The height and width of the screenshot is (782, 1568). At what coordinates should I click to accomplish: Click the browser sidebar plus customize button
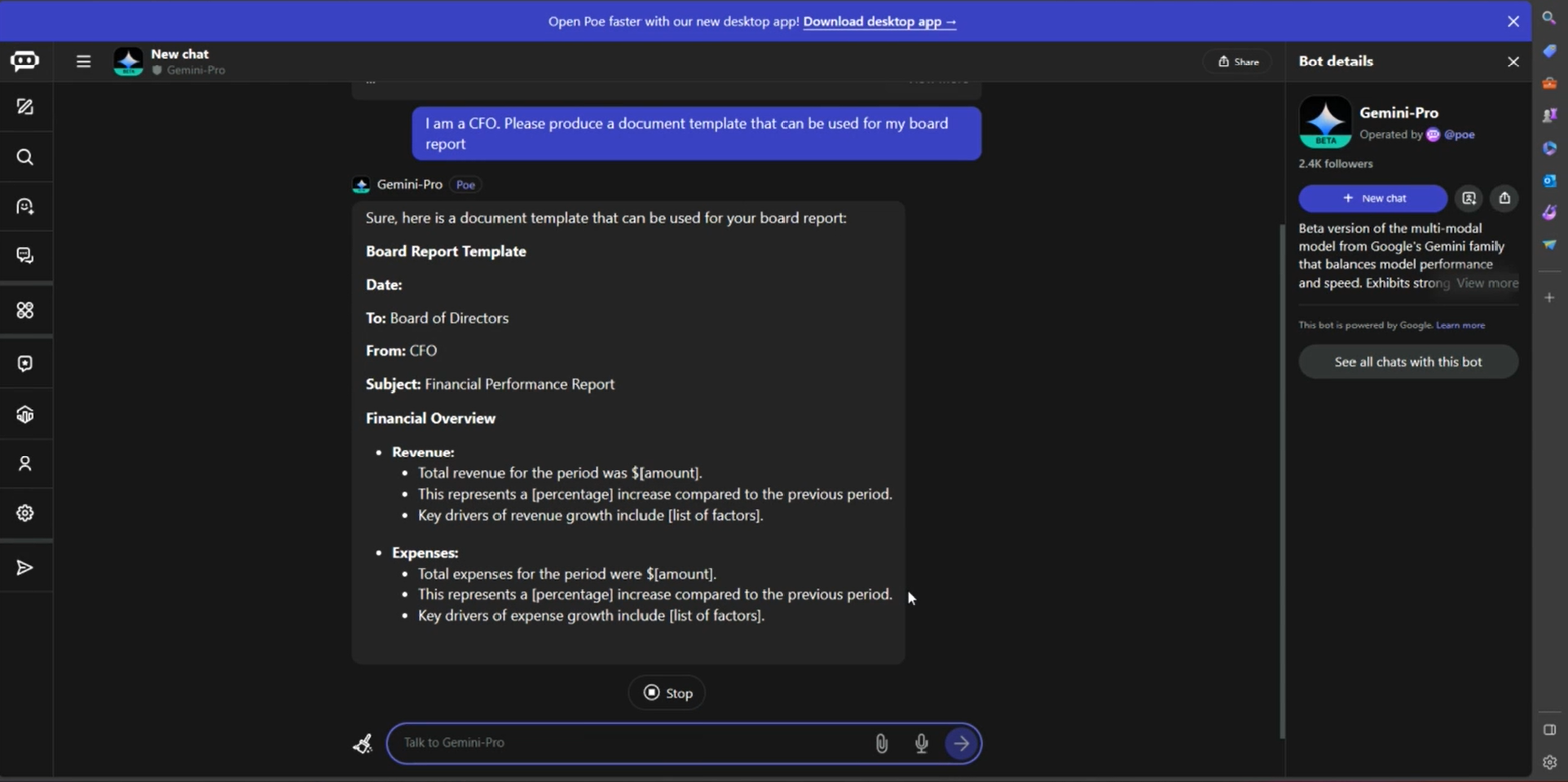click(1549, 298)
